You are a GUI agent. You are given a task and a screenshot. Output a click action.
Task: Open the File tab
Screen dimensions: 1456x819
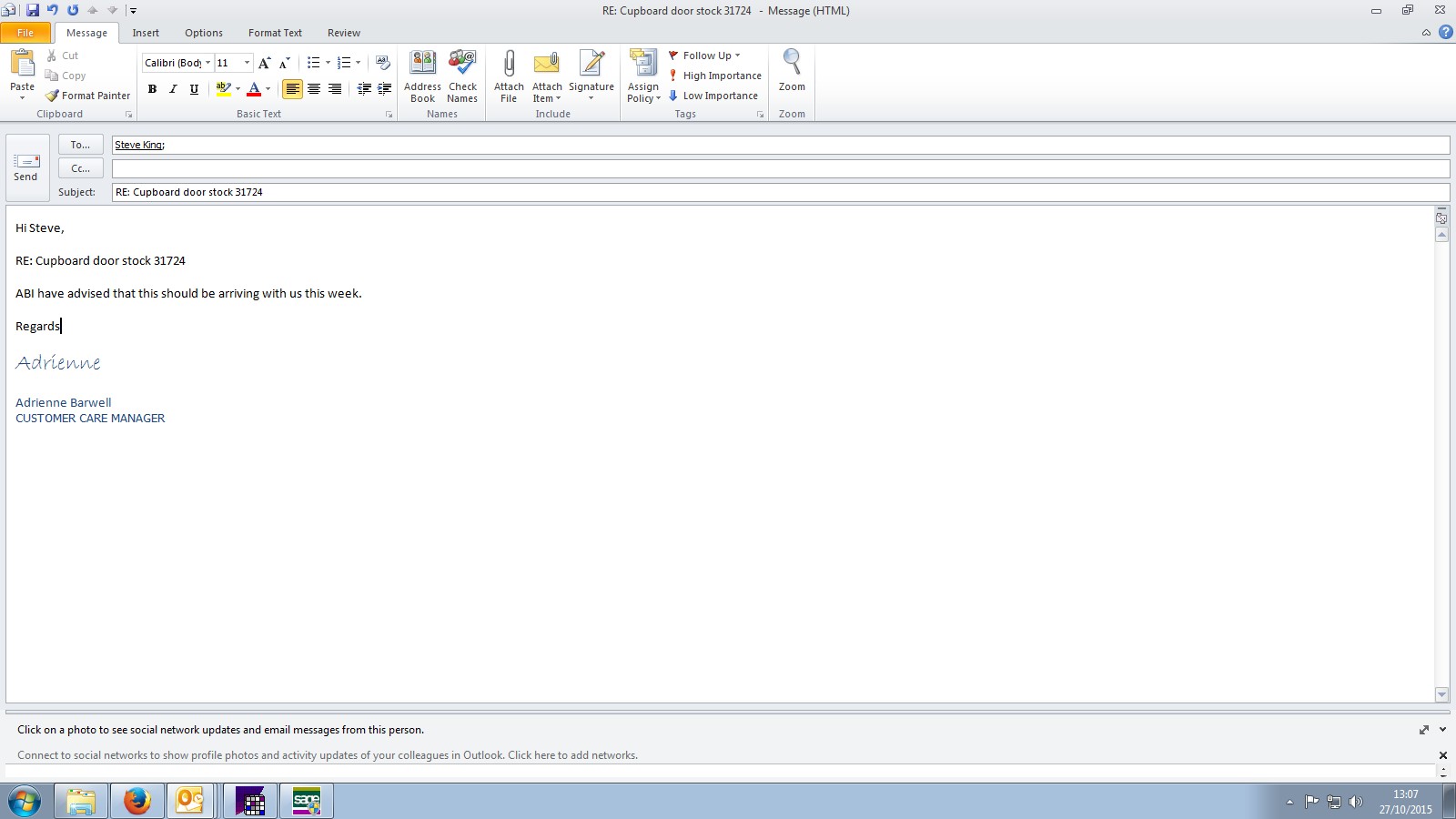tap(25, 33)
